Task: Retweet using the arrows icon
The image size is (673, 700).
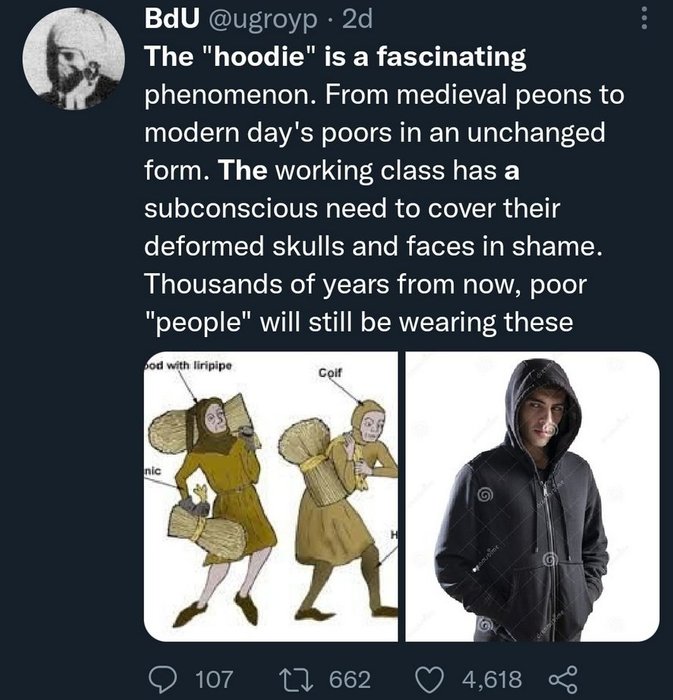Action: click(x=295, y=679)
